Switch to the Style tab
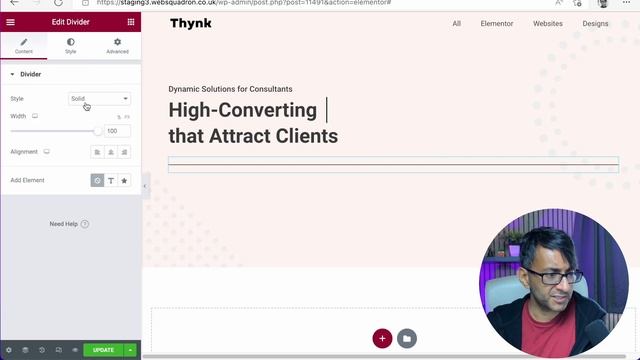The height and width of the screenshot is (360, 640). point(71,46)
